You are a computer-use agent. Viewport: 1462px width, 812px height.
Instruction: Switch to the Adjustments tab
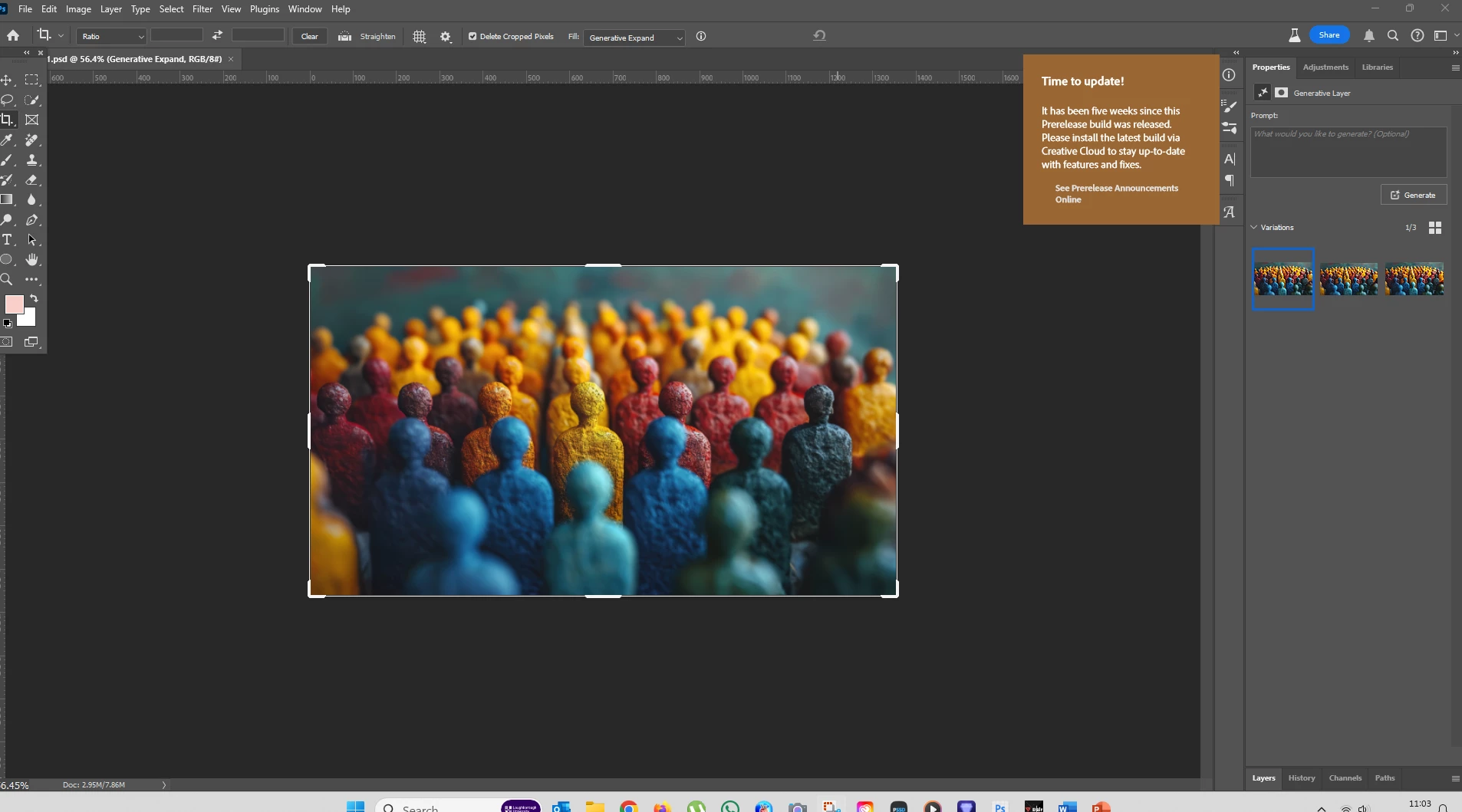click(1325, 67)
